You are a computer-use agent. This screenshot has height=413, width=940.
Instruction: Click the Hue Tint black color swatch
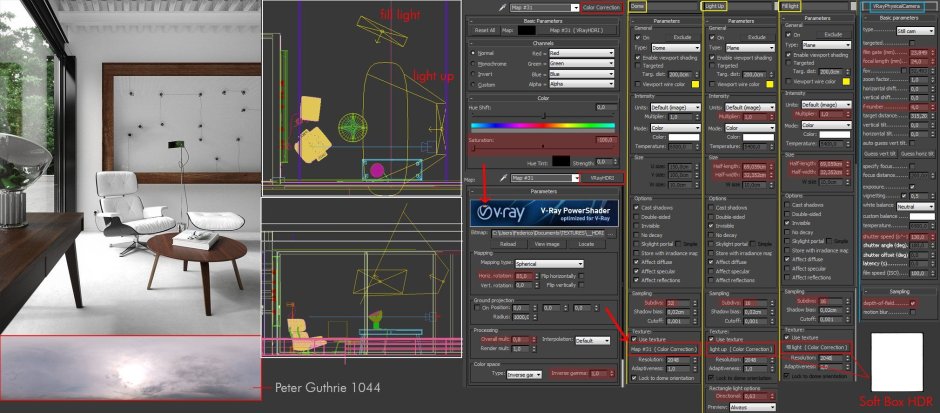point(561,161)
